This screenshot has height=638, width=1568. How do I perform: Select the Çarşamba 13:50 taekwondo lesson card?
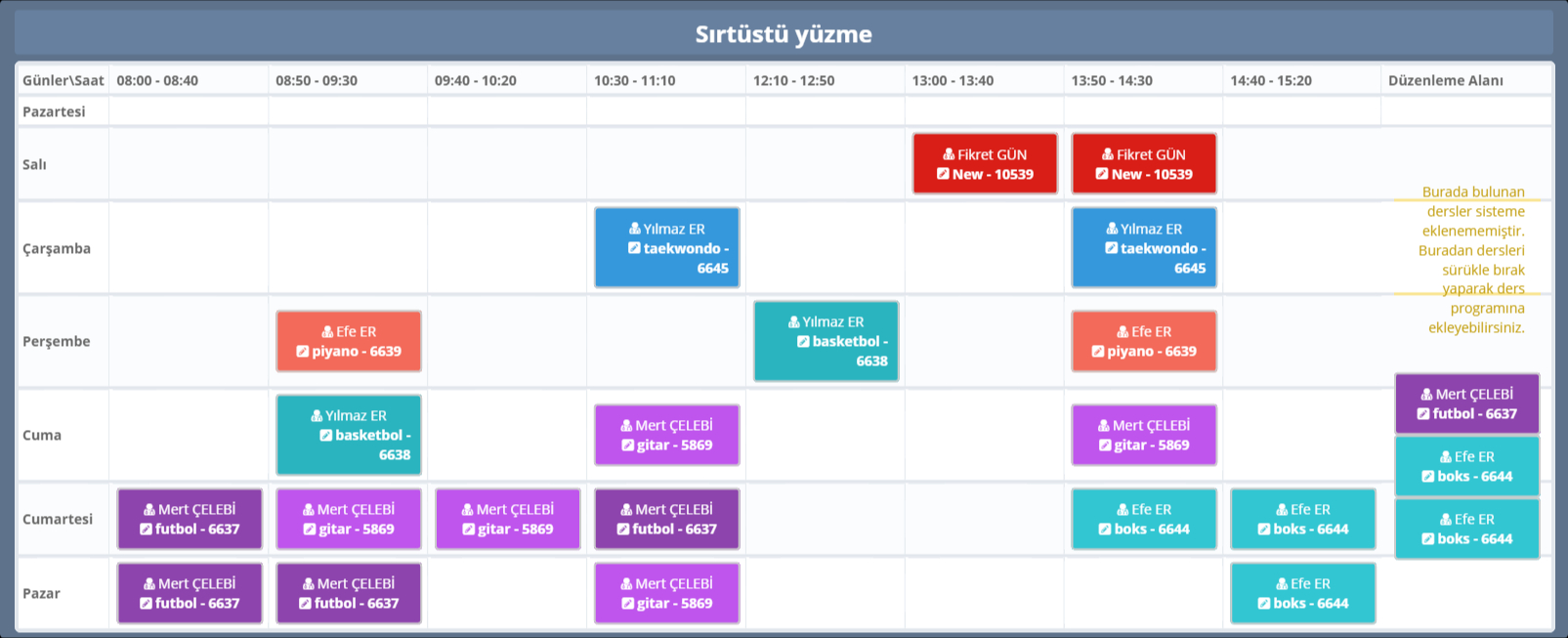tap(1144, 248)
